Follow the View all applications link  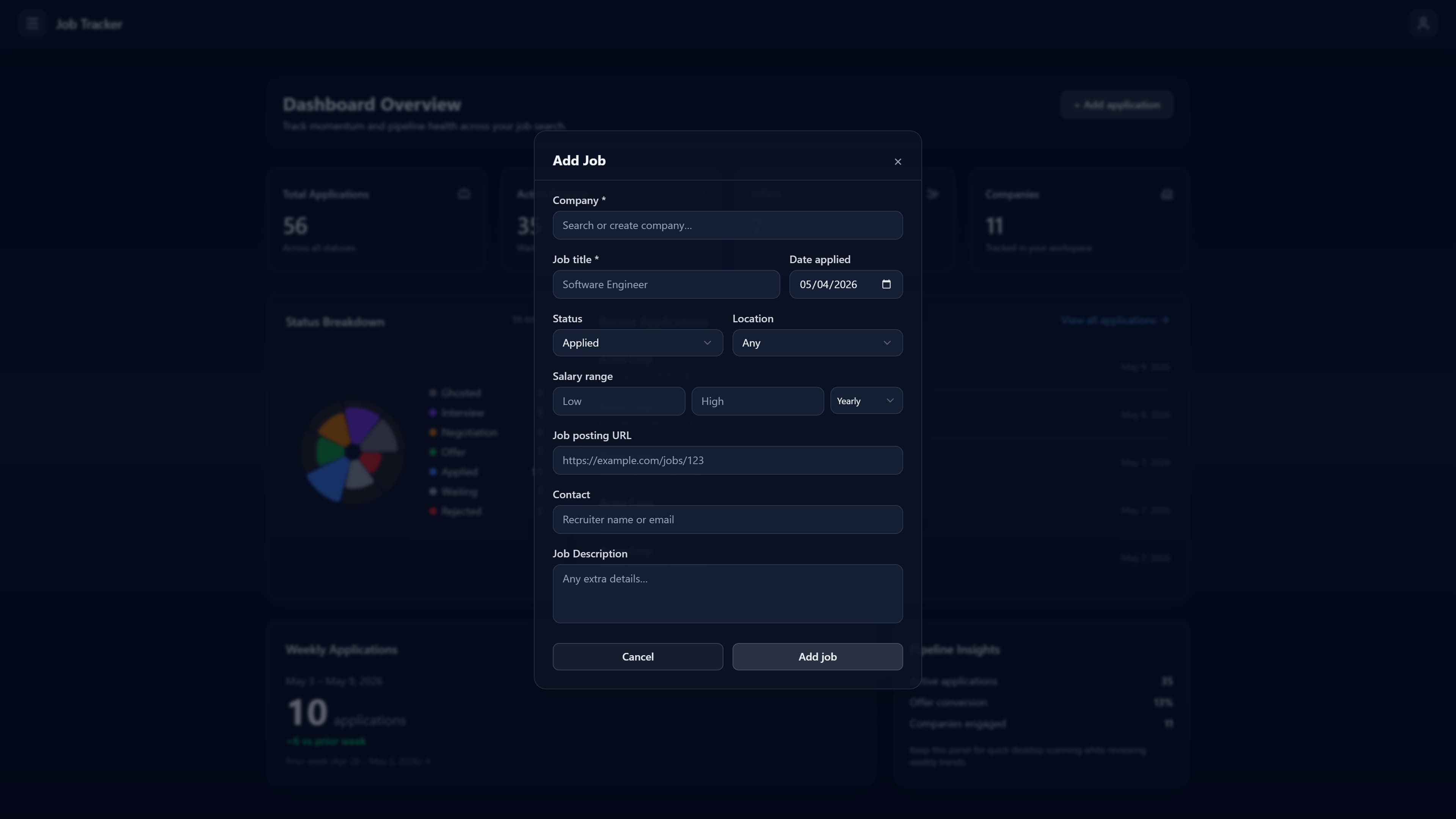[1115, 320]
